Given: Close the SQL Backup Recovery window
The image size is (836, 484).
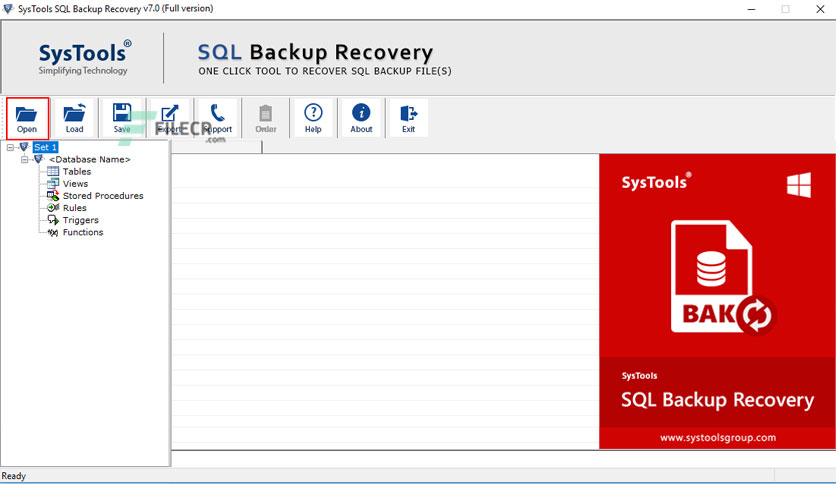Looking at the screenshot, I should click(x=820, y=9).
